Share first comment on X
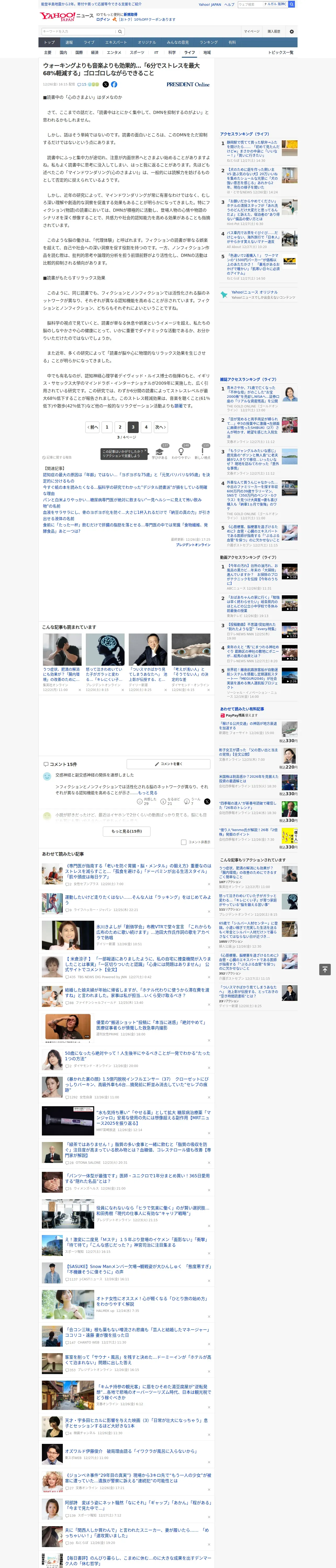This screenshot has height=1568, width=336. (207, 802)
